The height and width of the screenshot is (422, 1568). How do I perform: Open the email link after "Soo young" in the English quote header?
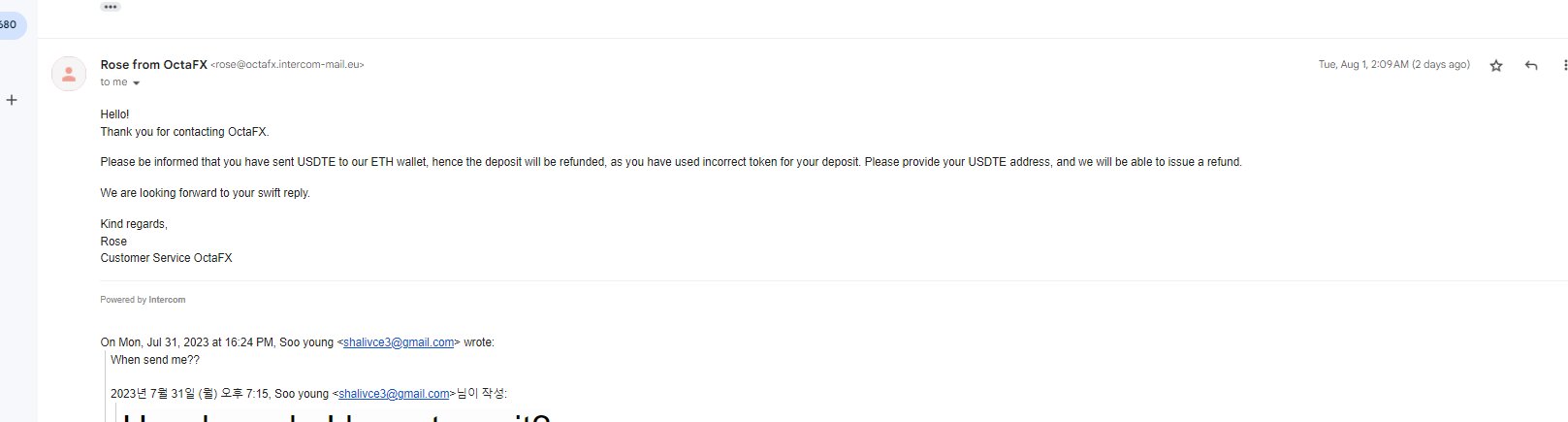399,342
